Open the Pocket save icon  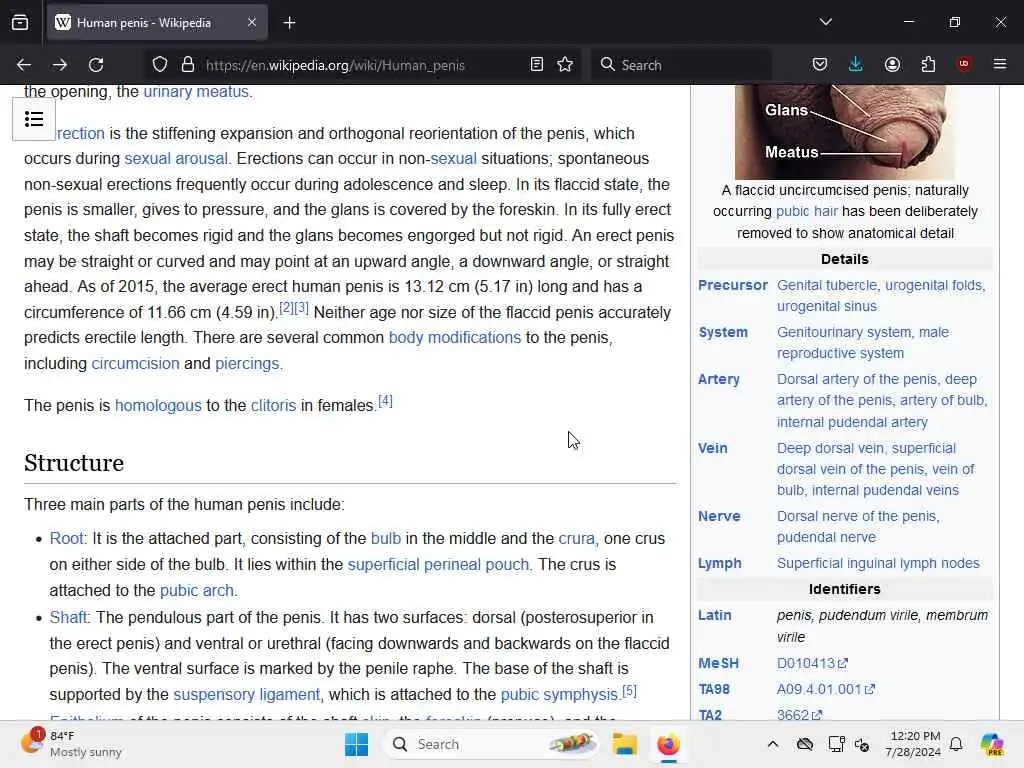(820, 64)
